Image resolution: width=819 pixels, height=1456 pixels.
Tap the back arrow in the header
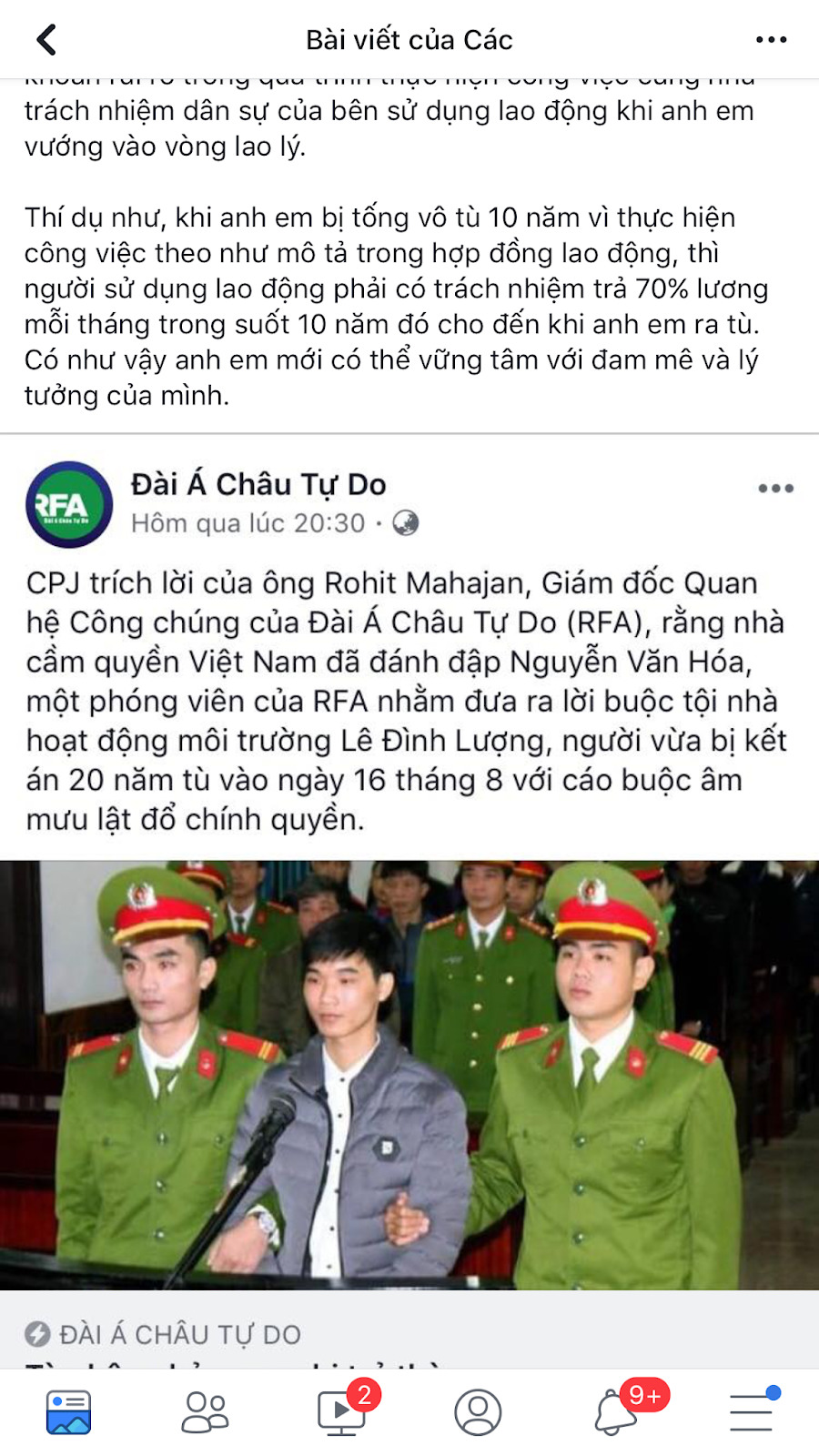pyautogui.click(x=46, y=39)
